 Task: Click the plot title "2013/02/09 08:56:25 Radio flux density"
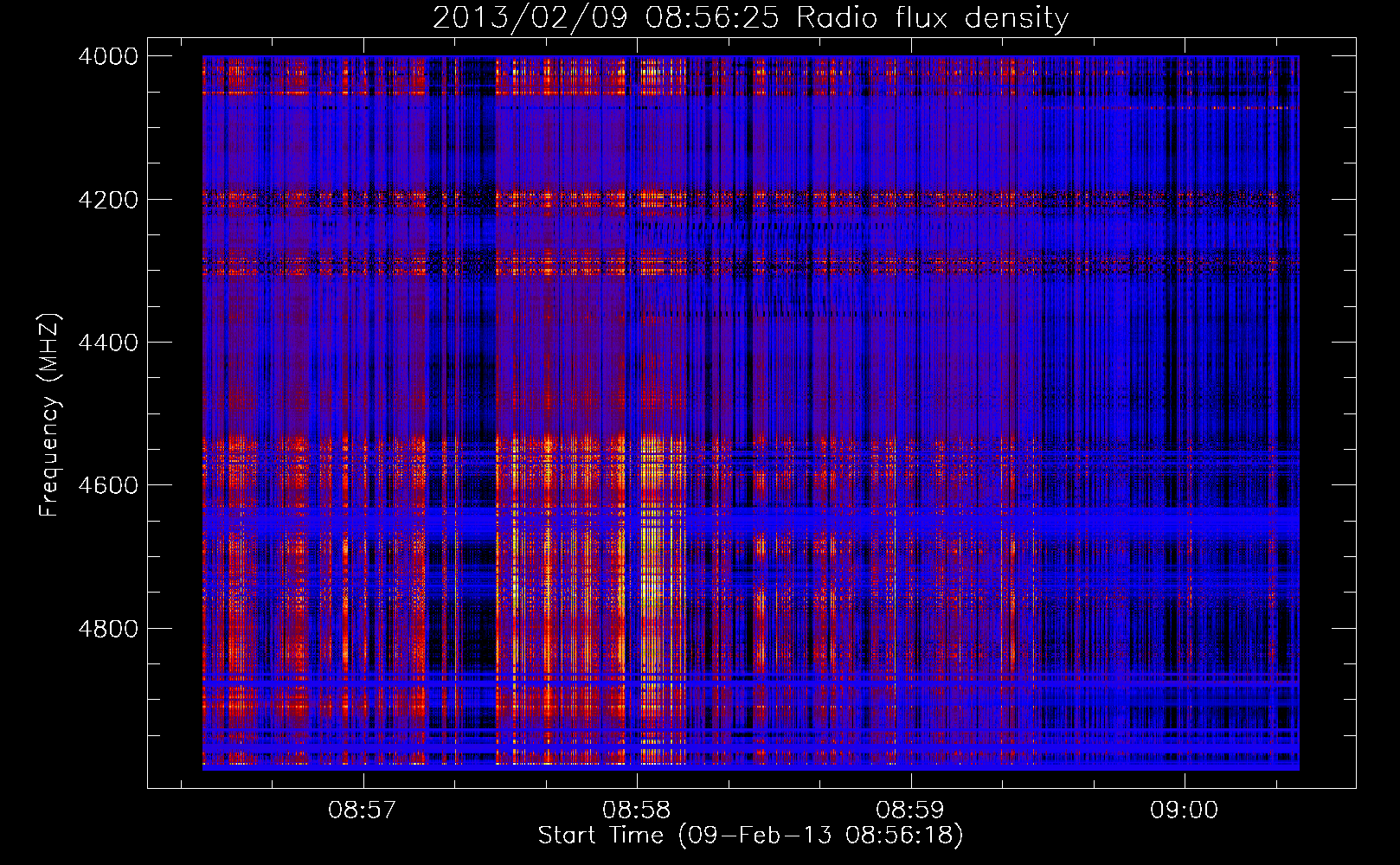(750, 18)
